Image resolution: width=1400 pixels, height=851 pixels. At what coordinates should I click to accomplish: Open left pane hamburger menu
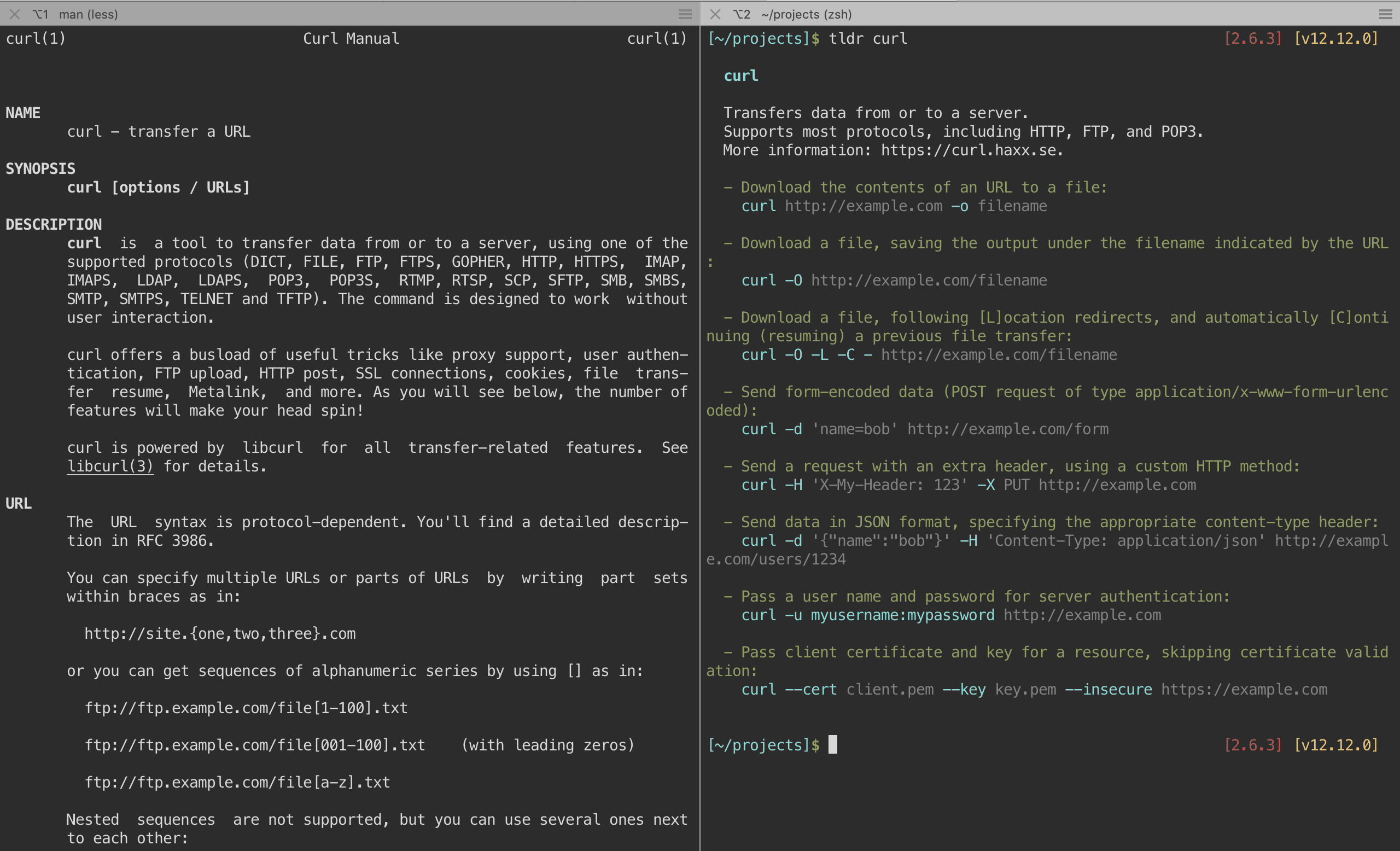click(x=685, y=14)
